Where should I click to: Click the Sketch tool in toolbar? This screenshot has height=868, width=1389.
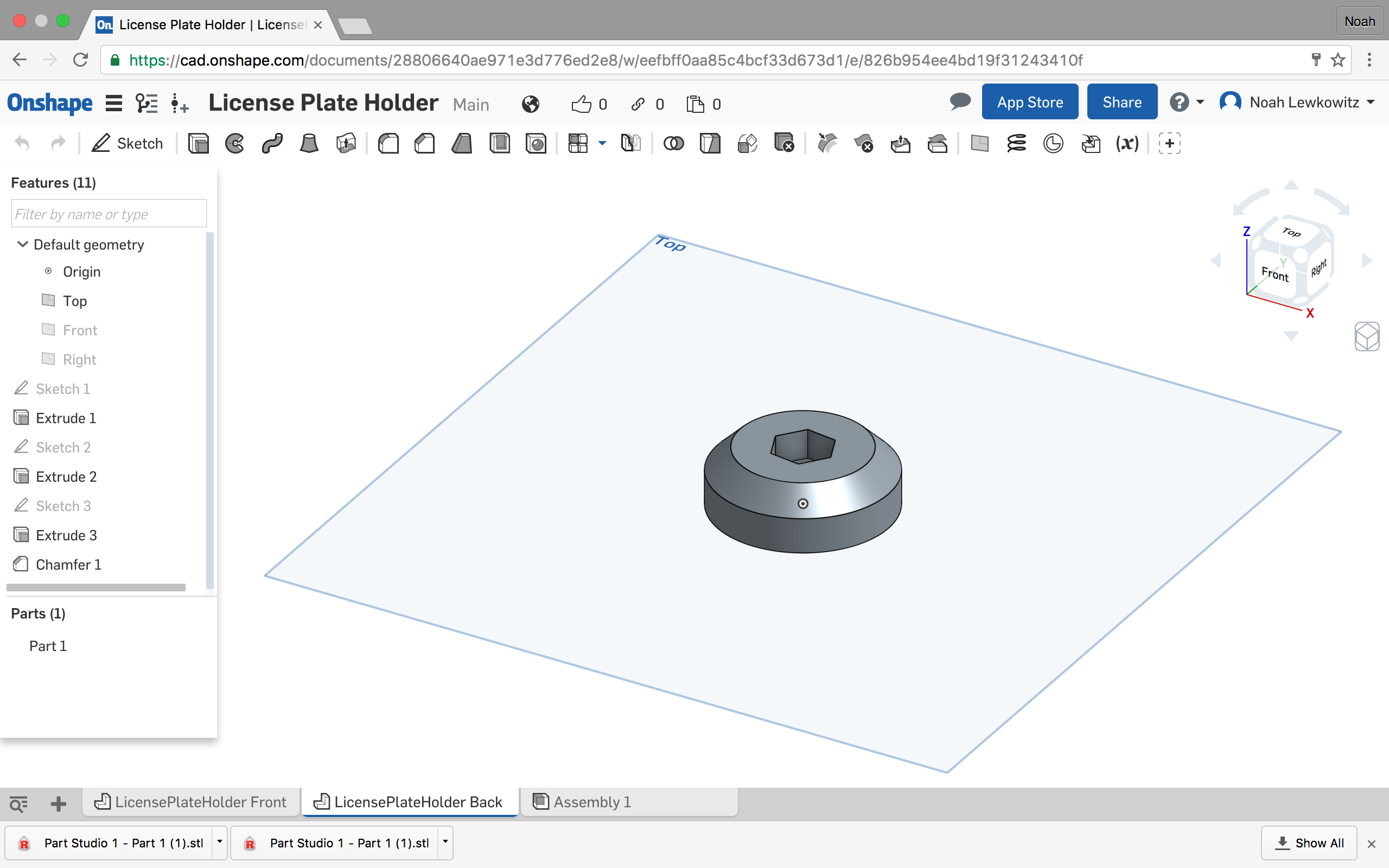(x=128, y=143)
